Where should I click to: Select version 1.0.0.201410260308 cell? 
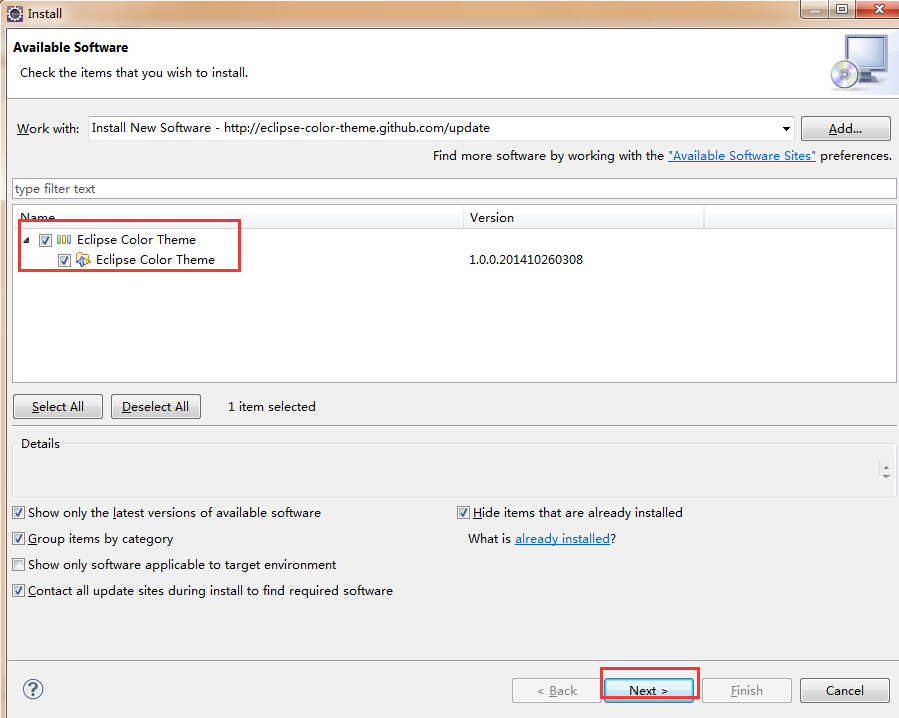[526, 260]
